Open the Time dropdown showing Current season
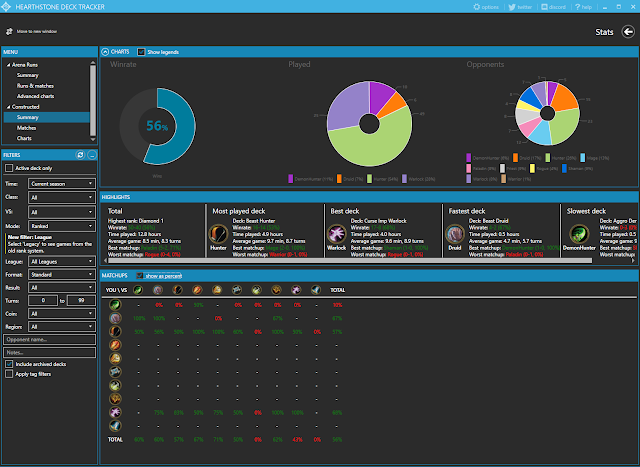 pyautogui.click(x=62, y=184)
